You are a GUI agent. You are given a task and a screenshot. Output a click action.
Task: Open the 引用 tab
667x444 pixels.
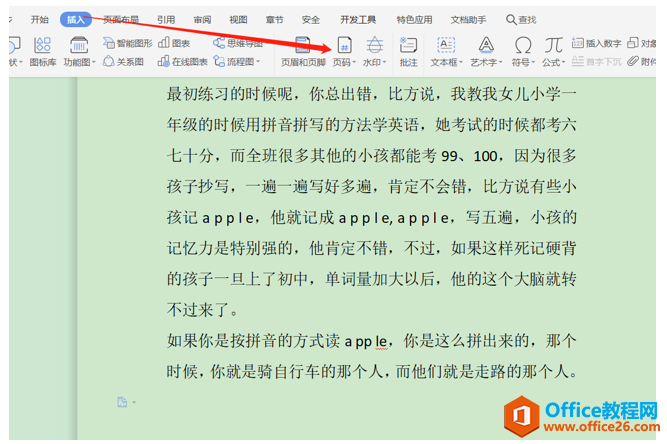point(166,20)
